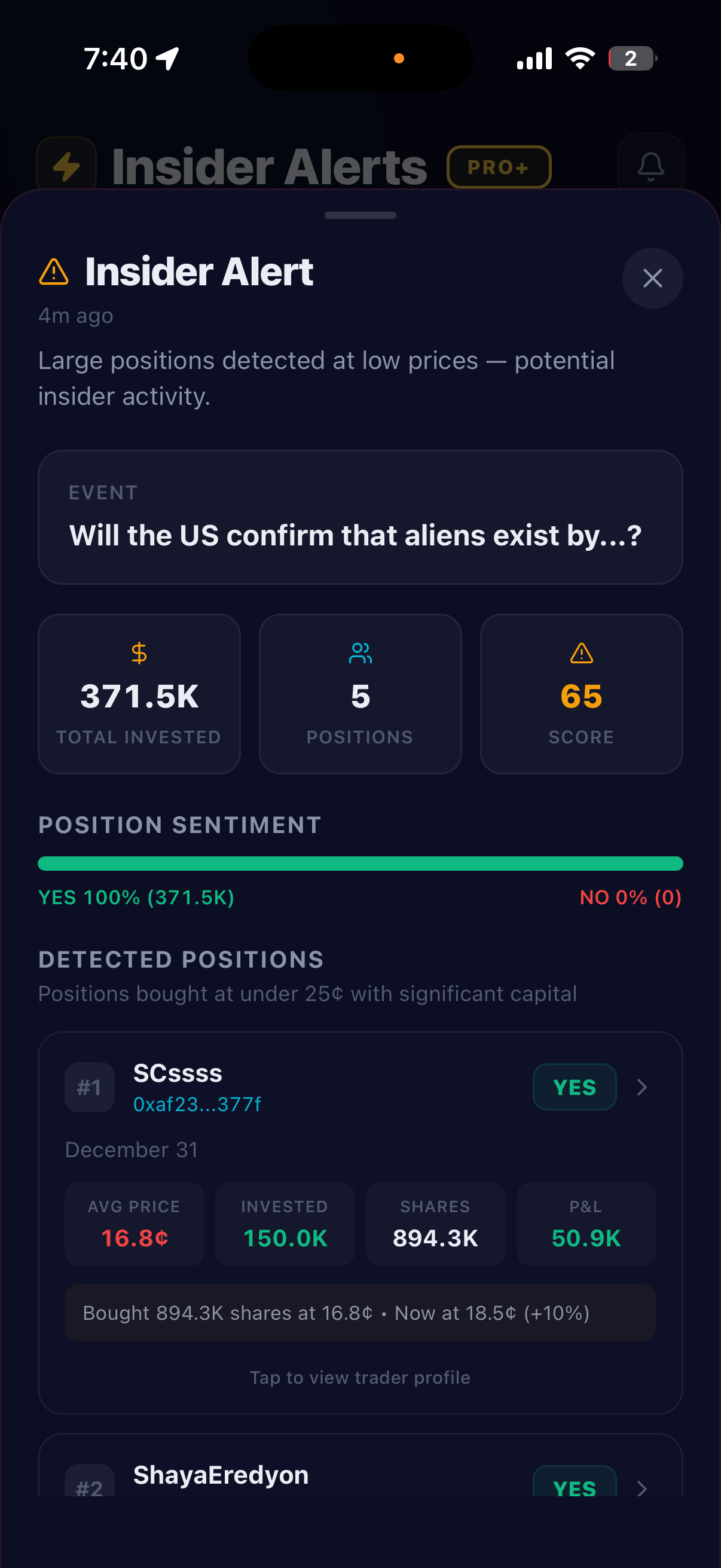
Task: Click the warning triangle next to Insider Alert
Action: [x=54, y=270]
